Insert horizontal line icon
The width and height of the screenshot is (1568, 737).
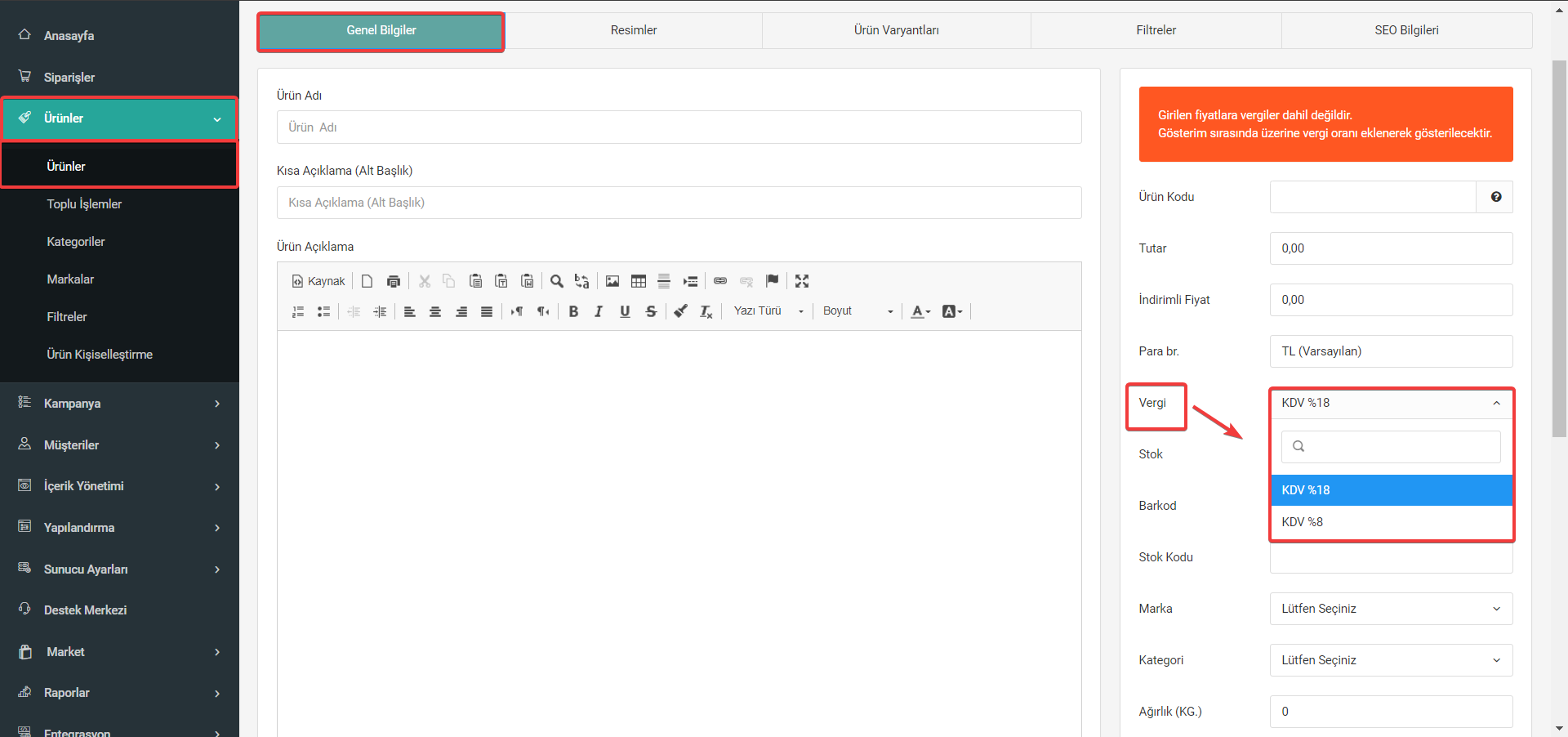pos(664,281)
